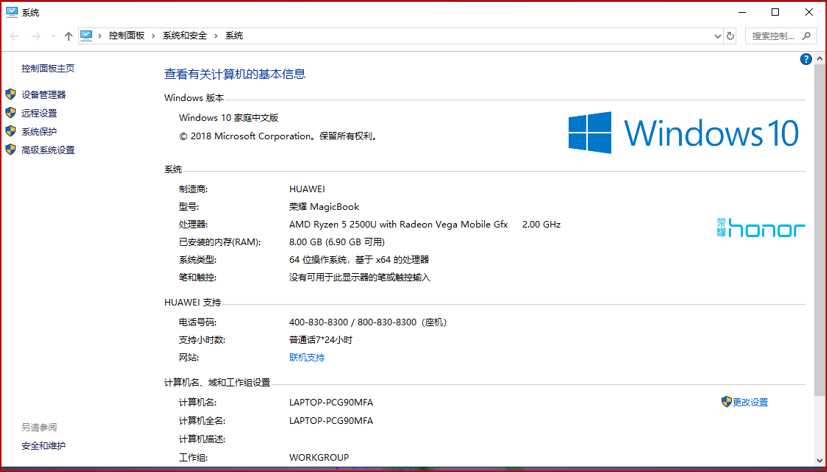Click the 计算机全名 value LAPTOP-PCG90MFA
827x472 pixels.
coord(331,421)
